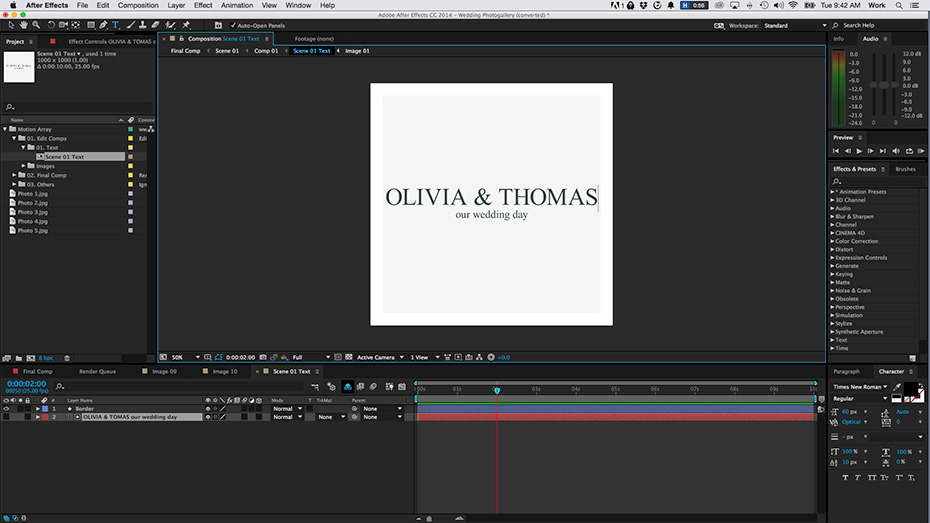Hide the Border layer with eye toggle
The width and height of the screenshot is (930, 523).
tap(6, 409)
